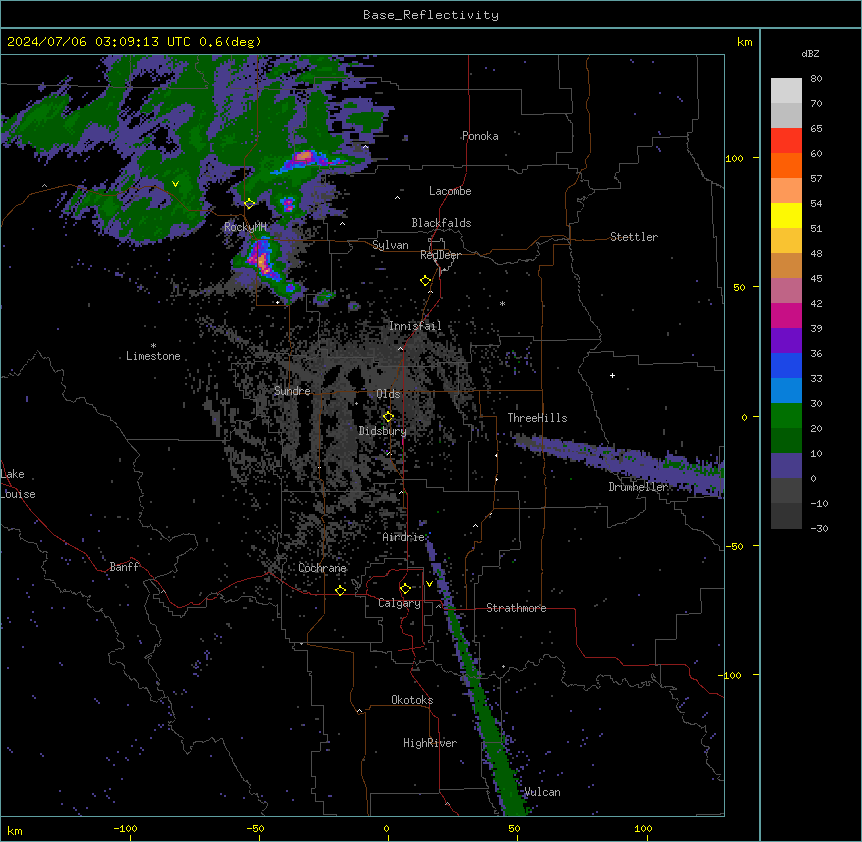
Task: Click the Limestone location label
Action: (x=153, y=356)
